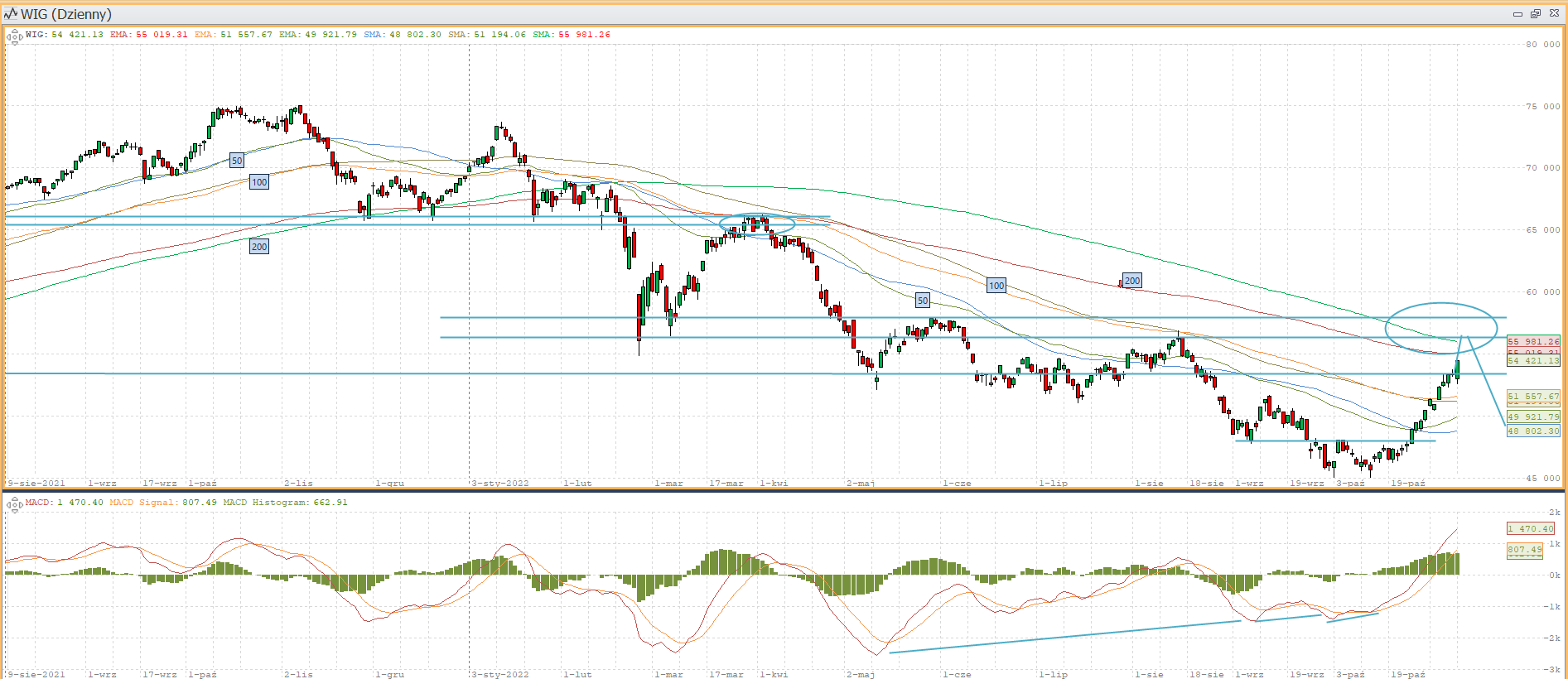Click the 70 000 price axis label
This screenshot has height=679, width=1568.
click(1543, 167)
